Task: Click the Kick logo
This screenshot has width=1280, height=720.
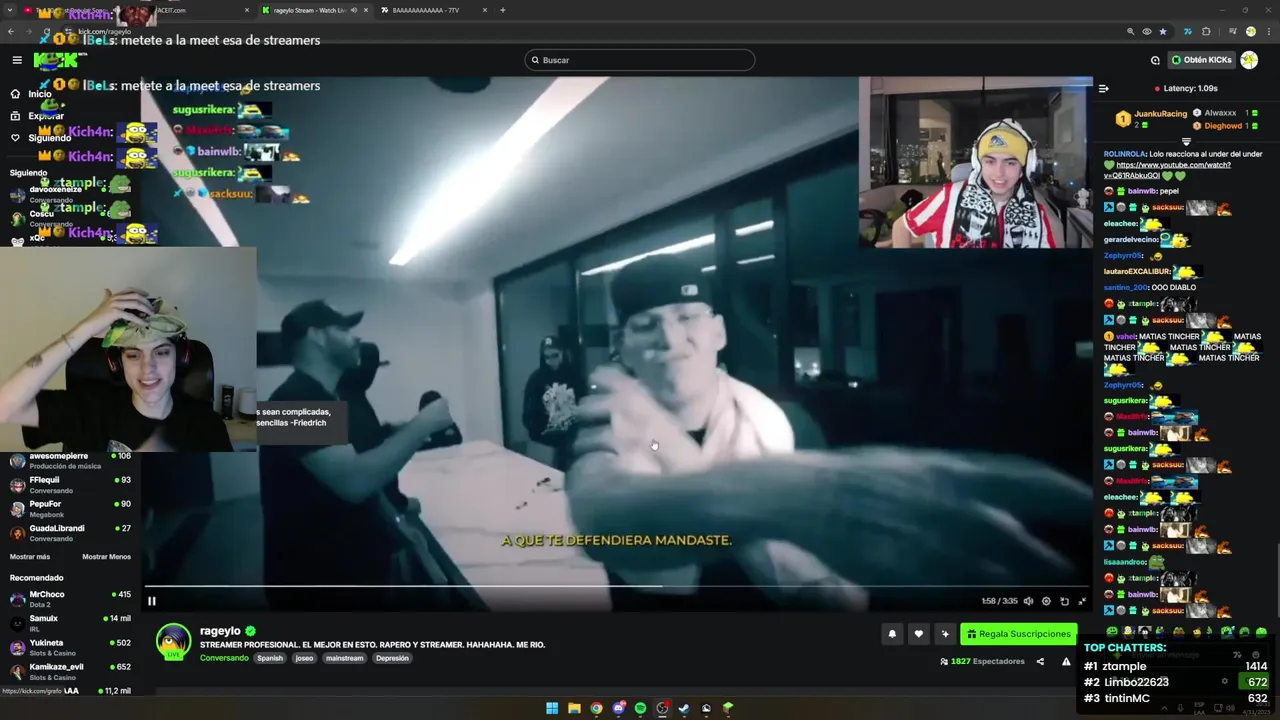Action: pos(56,60)
